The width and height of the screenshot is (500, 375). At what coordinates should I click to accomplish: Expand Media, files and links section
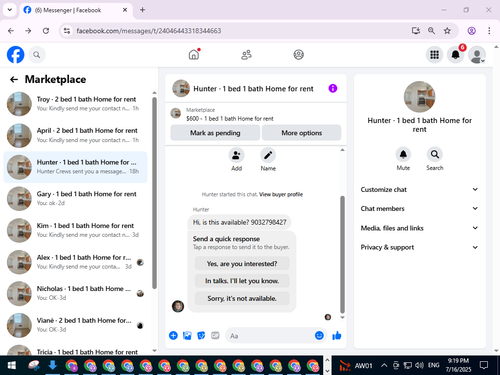pyautogui.click(x=419, y=228)
